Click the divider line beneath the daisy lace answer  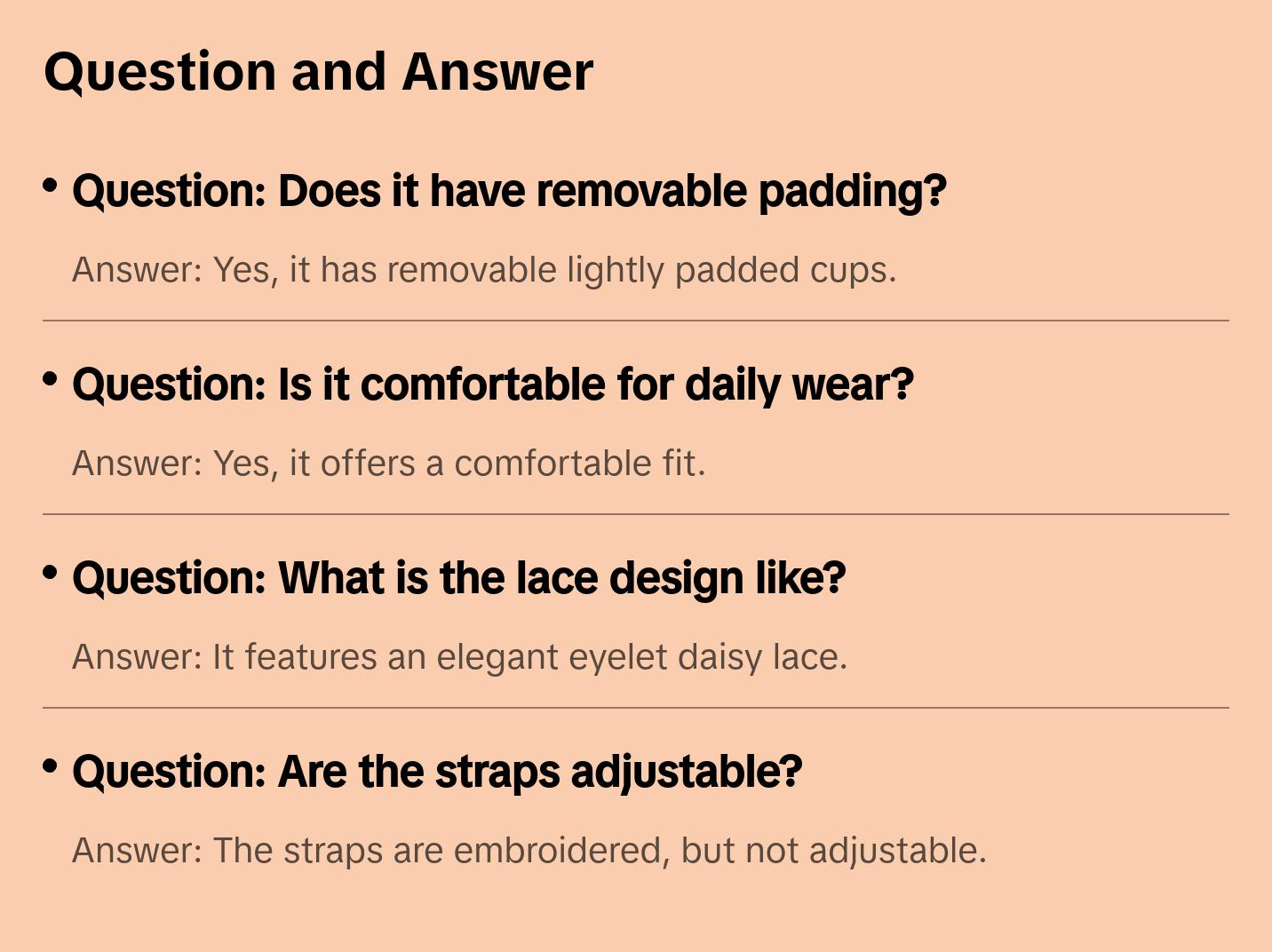click(636, 708)
